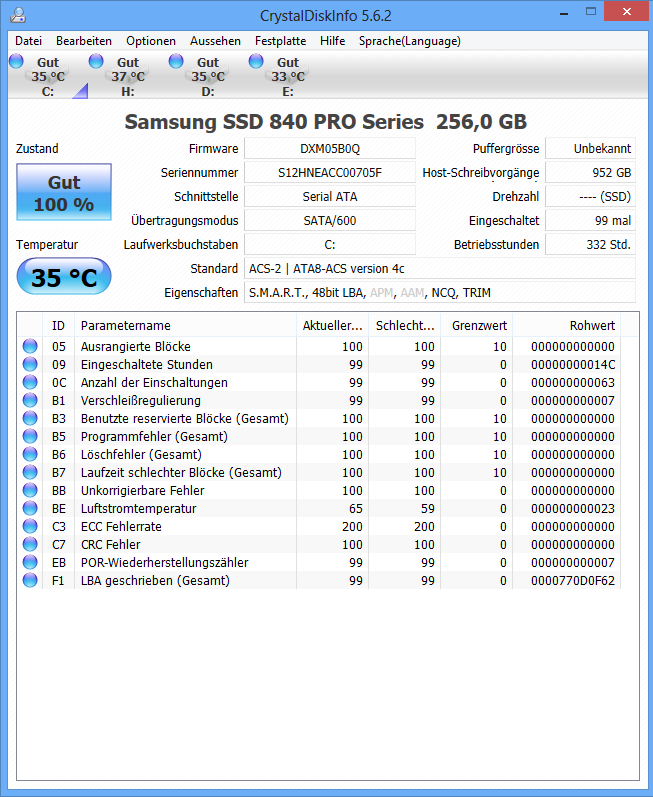653x797 pixels.
Task: Click the Standard field ACS-2 | ATA8-ACS
Action: click(x=440, y=268)
